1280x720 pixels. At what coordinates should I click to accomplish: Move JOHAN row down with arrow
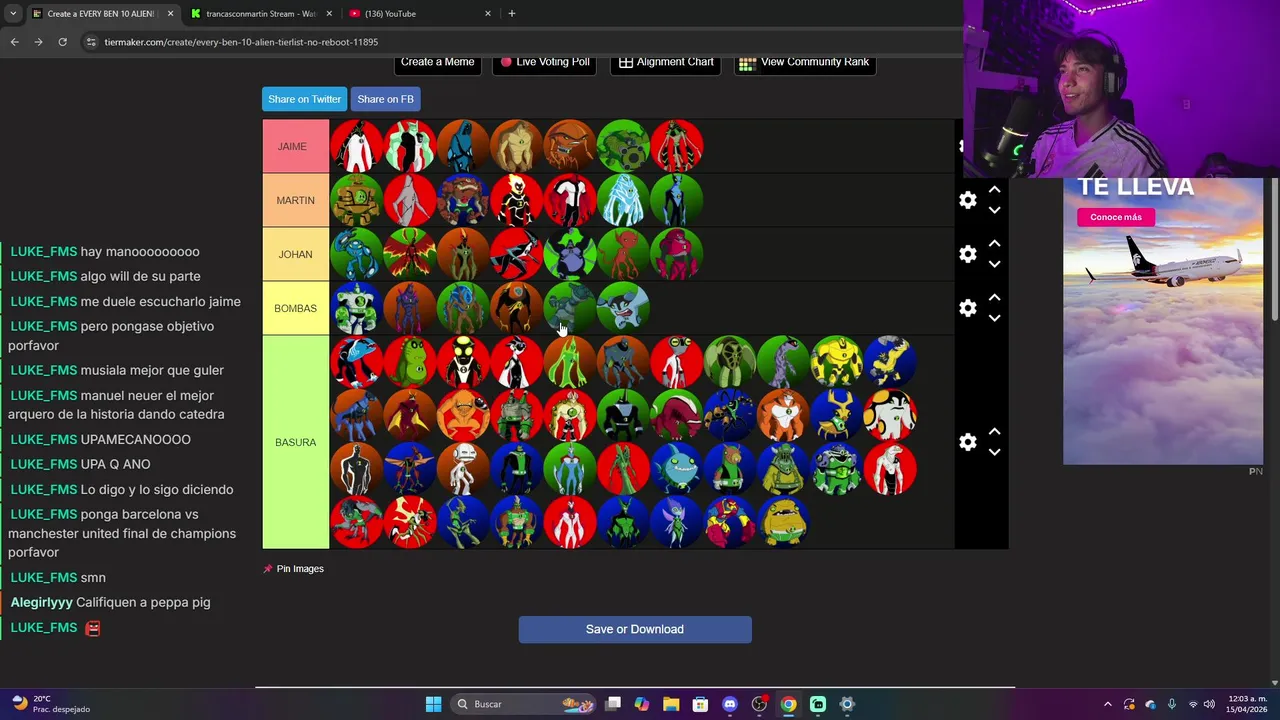pyautogui.click(x=994, y=264)
